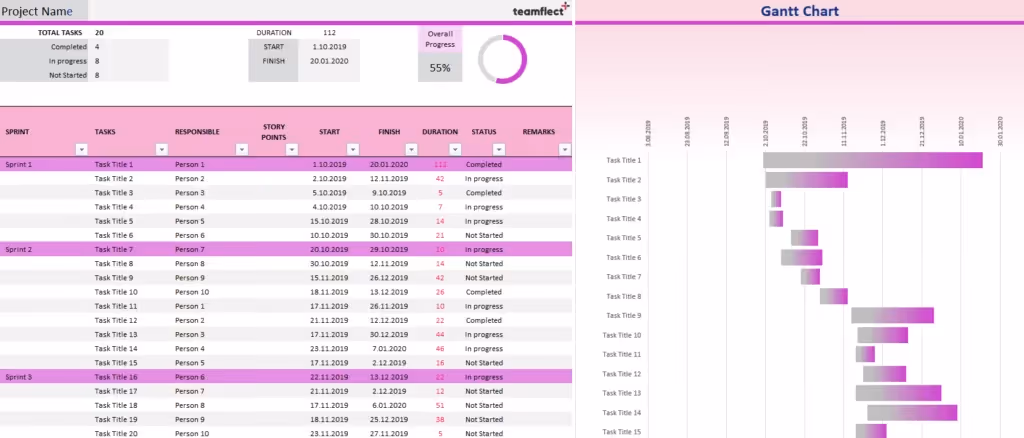The height and width of the screenshot is (438, 1024).
Task: Click the Task Title 11 Gantt chart label
Action: pos(622,354)
